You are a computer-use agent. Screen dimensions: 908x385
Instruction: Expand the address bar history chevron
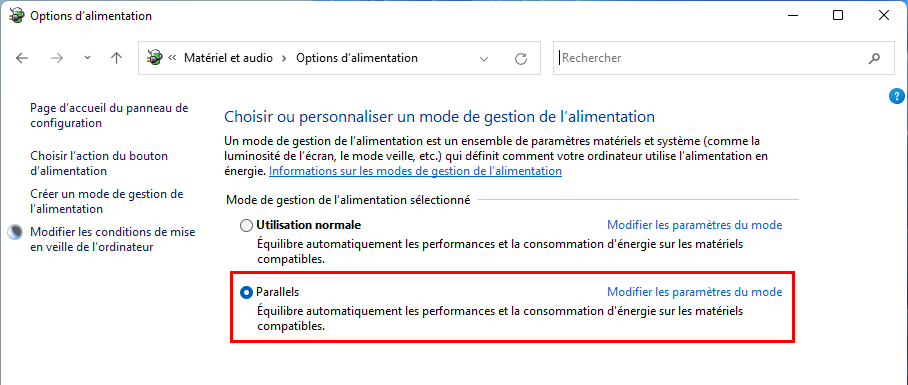pyautogui.click(x=484, y=58)
